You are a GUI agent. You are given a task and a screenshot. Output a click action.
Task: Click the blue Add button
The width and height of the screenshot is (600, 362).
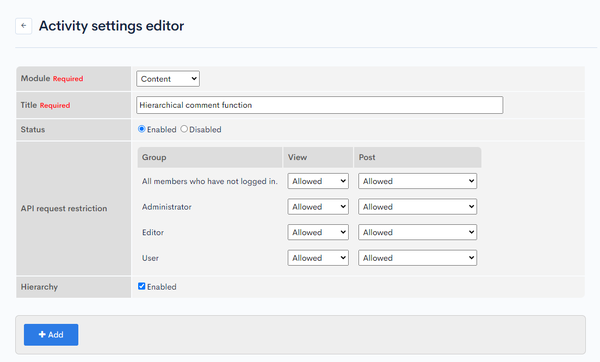point(51,335)
